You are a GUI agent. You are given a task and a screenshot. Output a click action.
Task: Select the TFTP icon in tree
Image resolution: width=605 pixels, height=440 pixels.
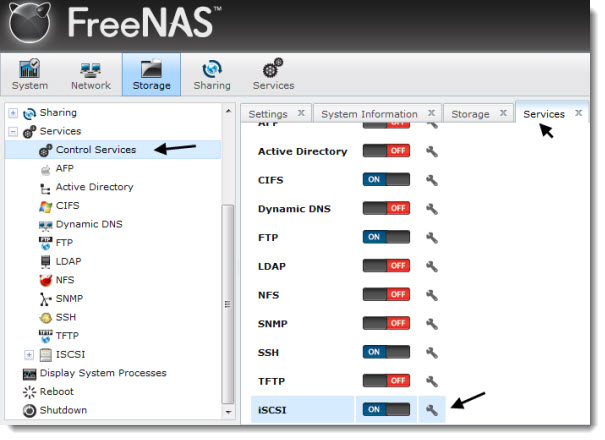point(46,336)
